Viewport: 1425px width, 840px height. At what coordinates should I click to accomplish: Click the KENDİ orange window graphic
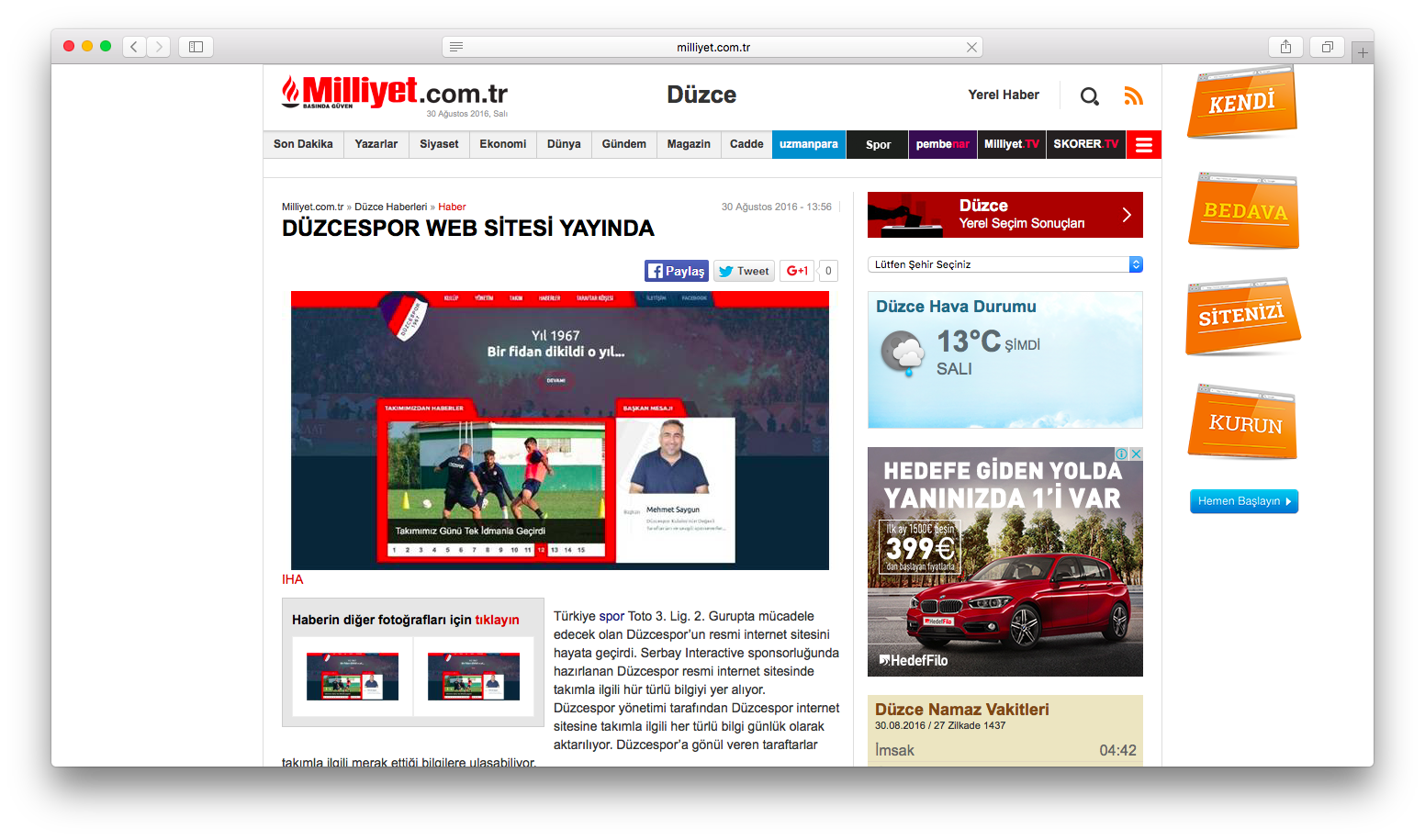[x=1241, y=102]
